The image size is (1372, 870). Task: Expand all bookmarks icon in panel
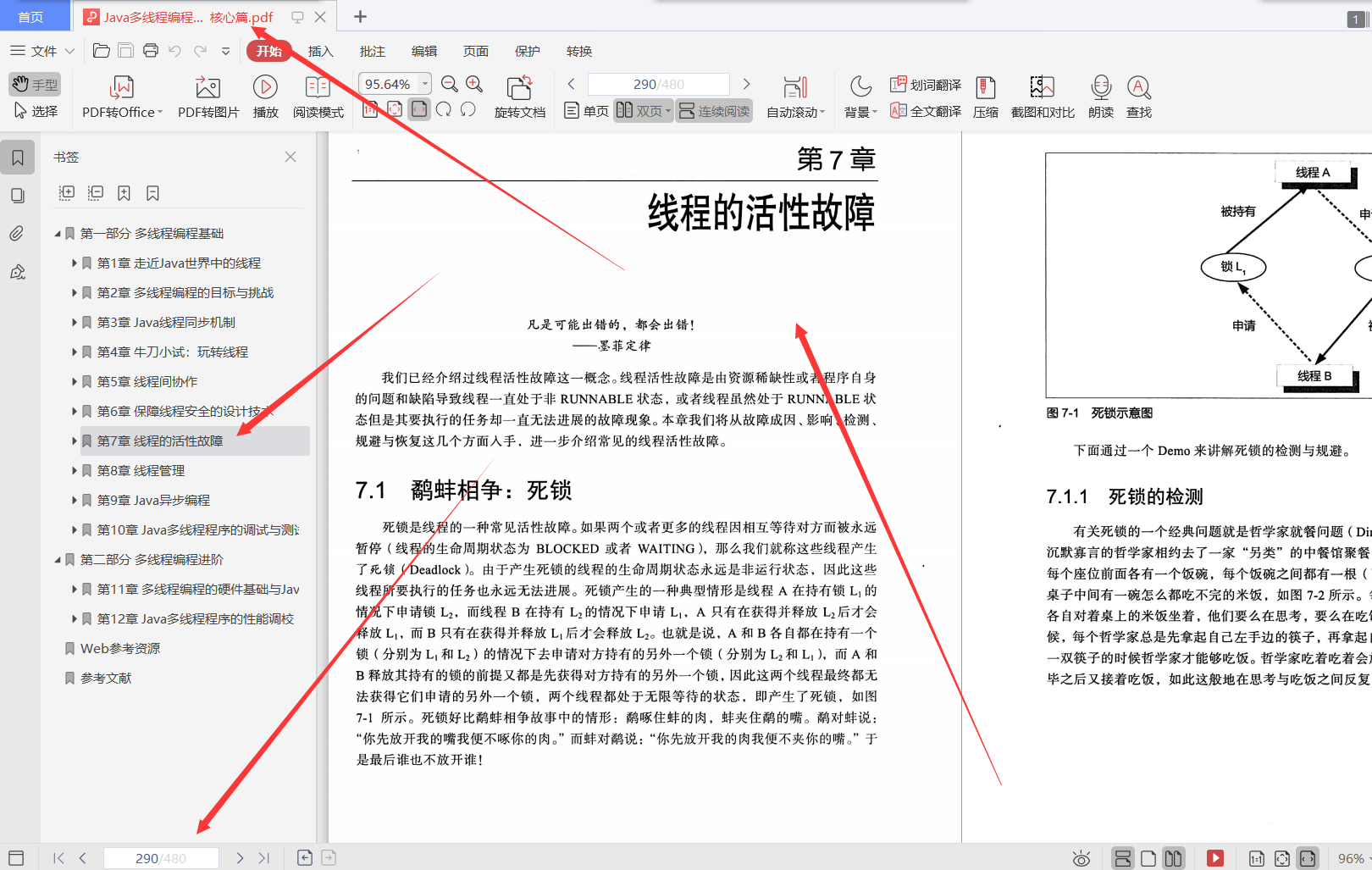click(x=67, y=193)
